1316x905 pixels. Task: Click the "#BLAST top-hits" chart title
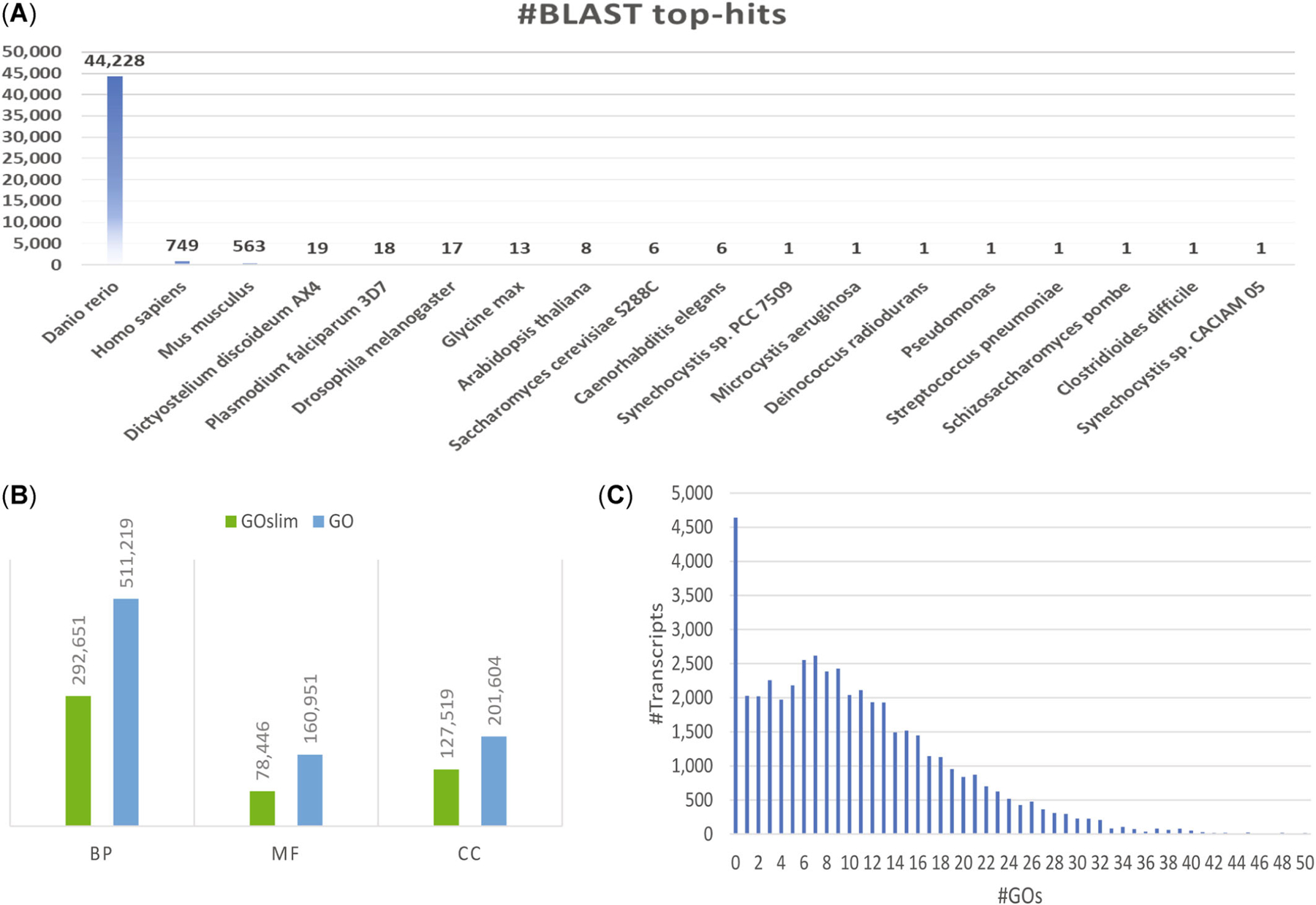pyautogui.click(x=652, y=15)
